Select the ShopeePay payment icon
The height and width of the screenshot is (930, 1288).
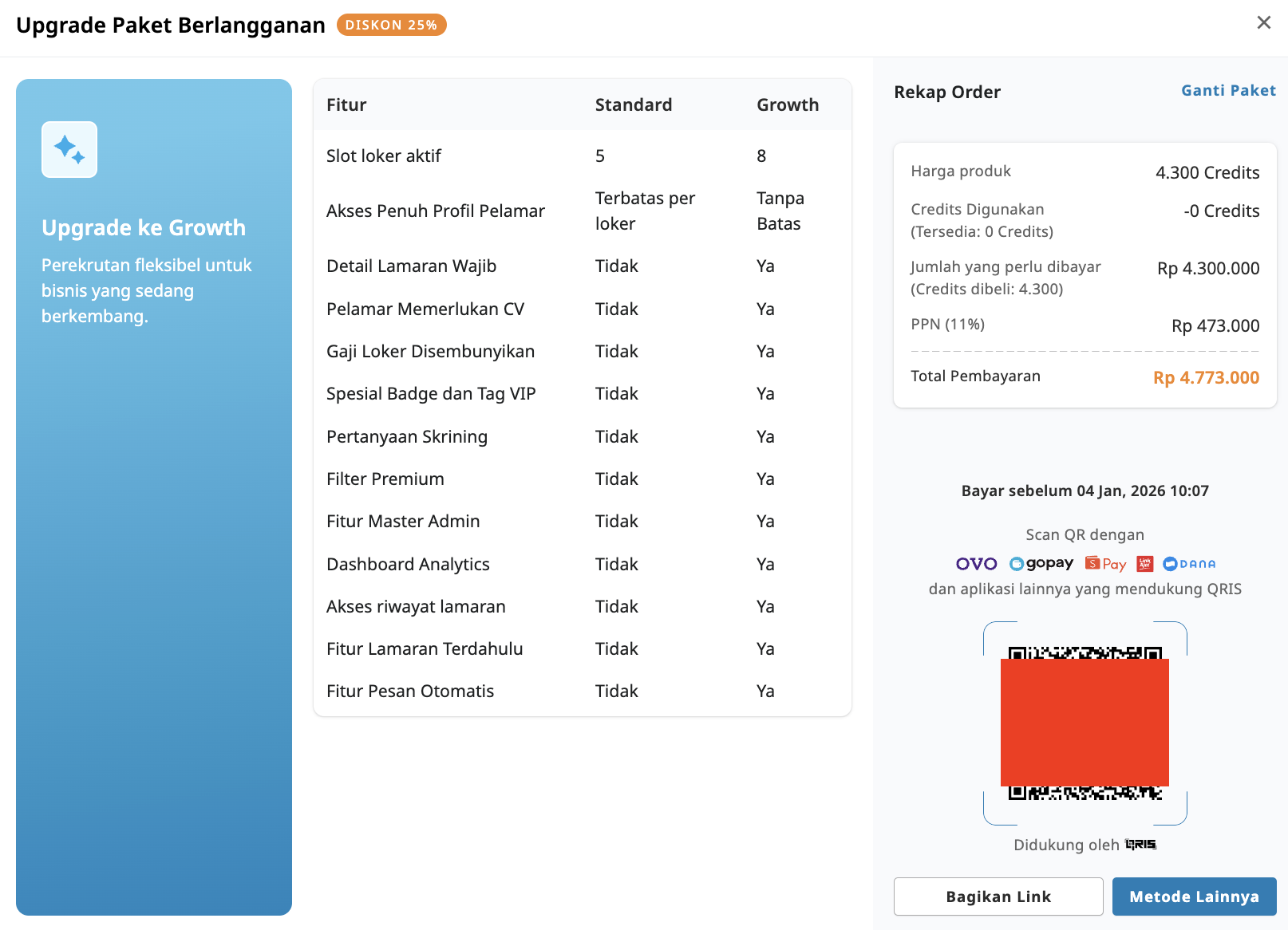(1105, 563)
